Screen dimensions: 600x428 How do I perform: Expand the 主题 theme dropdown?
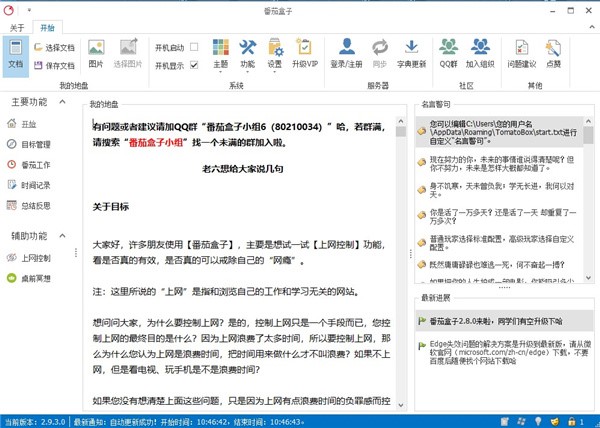click(222, 55)
